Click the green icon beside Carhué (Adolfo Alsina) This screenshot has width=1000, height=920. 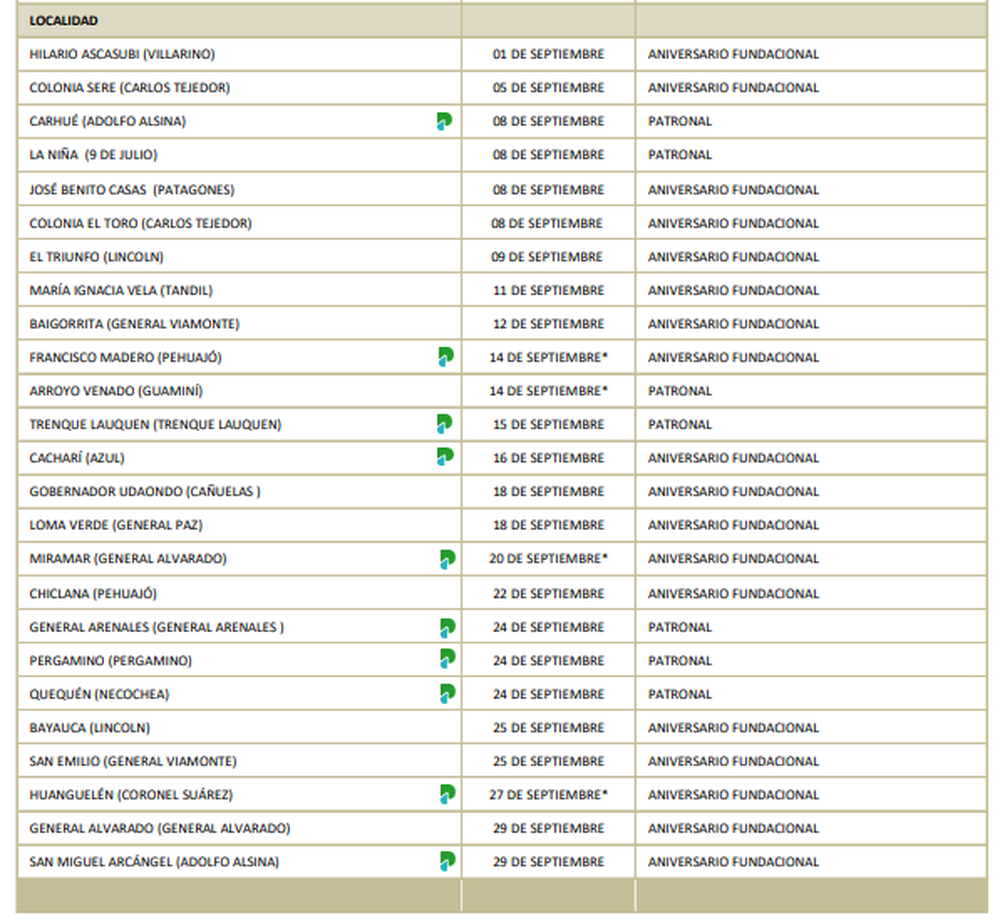pos(444,121)
